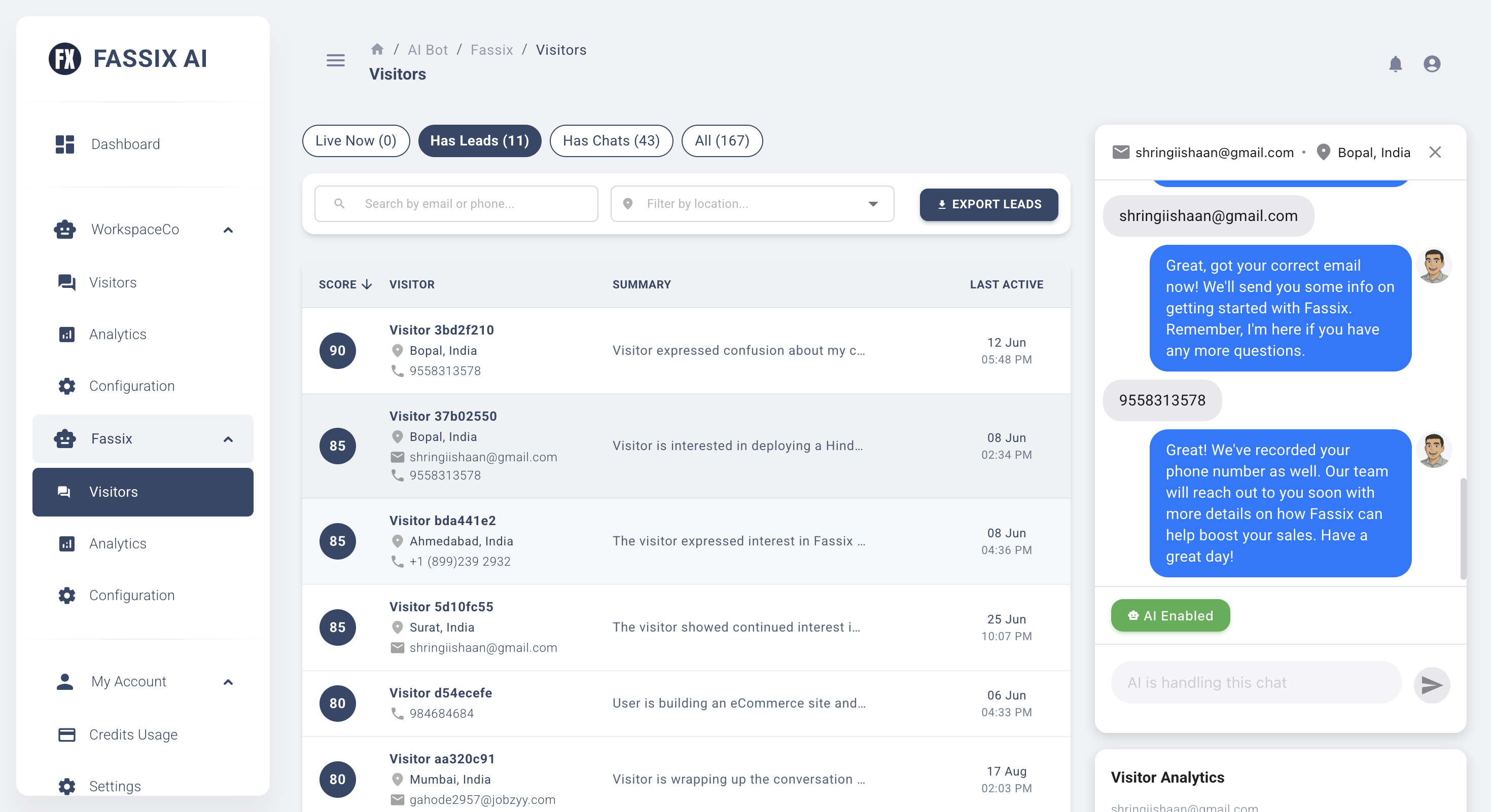Enable the Live Now filter
Screen dimensions: 1491x812
(x=356, y=140)
